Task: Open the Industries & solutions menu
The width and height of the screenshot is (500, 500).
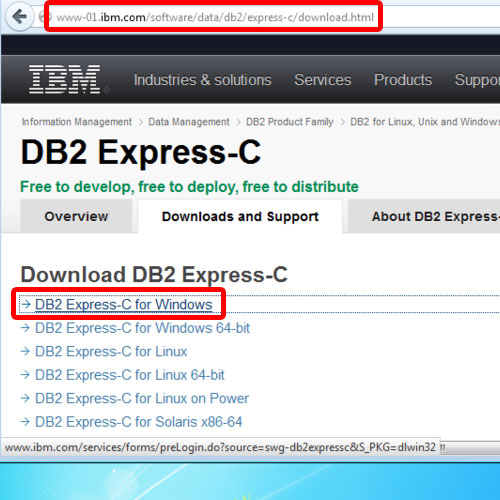Action: tap(203, 80)
